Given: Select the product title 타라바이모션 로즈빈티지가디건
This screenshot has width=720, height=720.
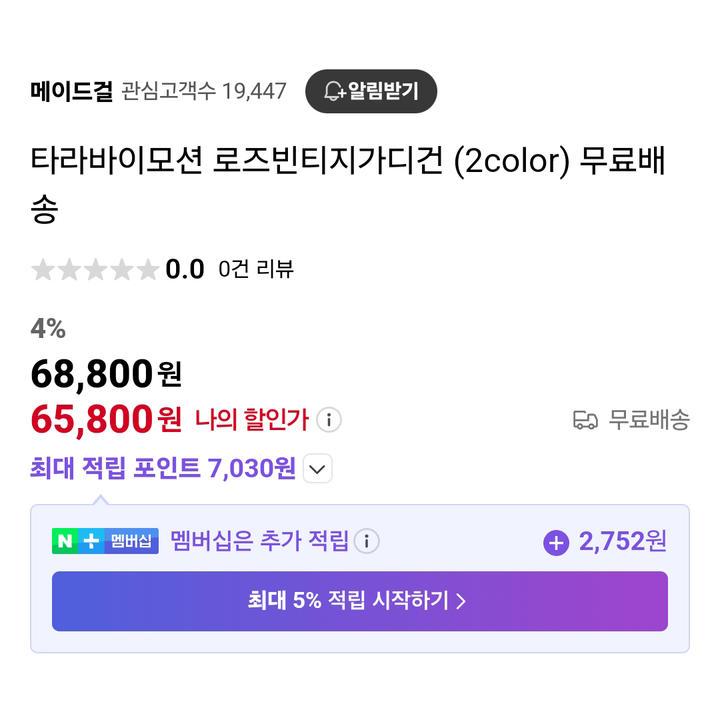Looking at the screenshot, I should pyautogui.click(x=237, y=161).
